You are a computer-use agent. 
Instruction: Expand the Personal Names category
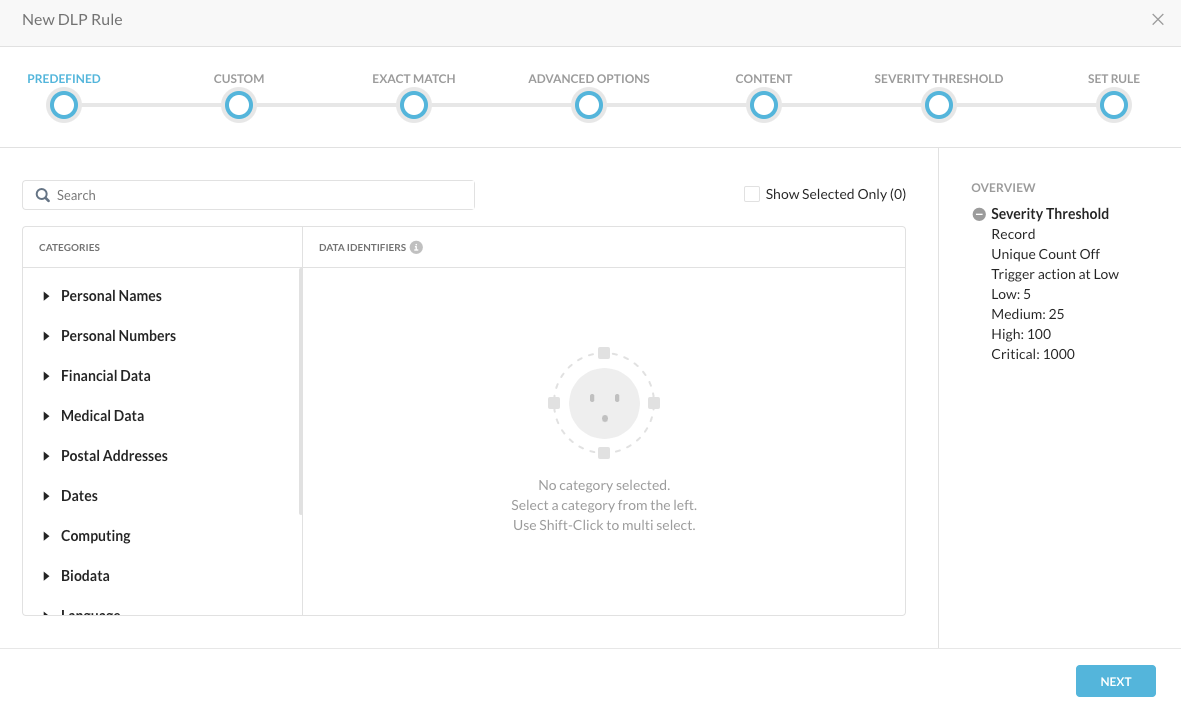coord(47,296)
